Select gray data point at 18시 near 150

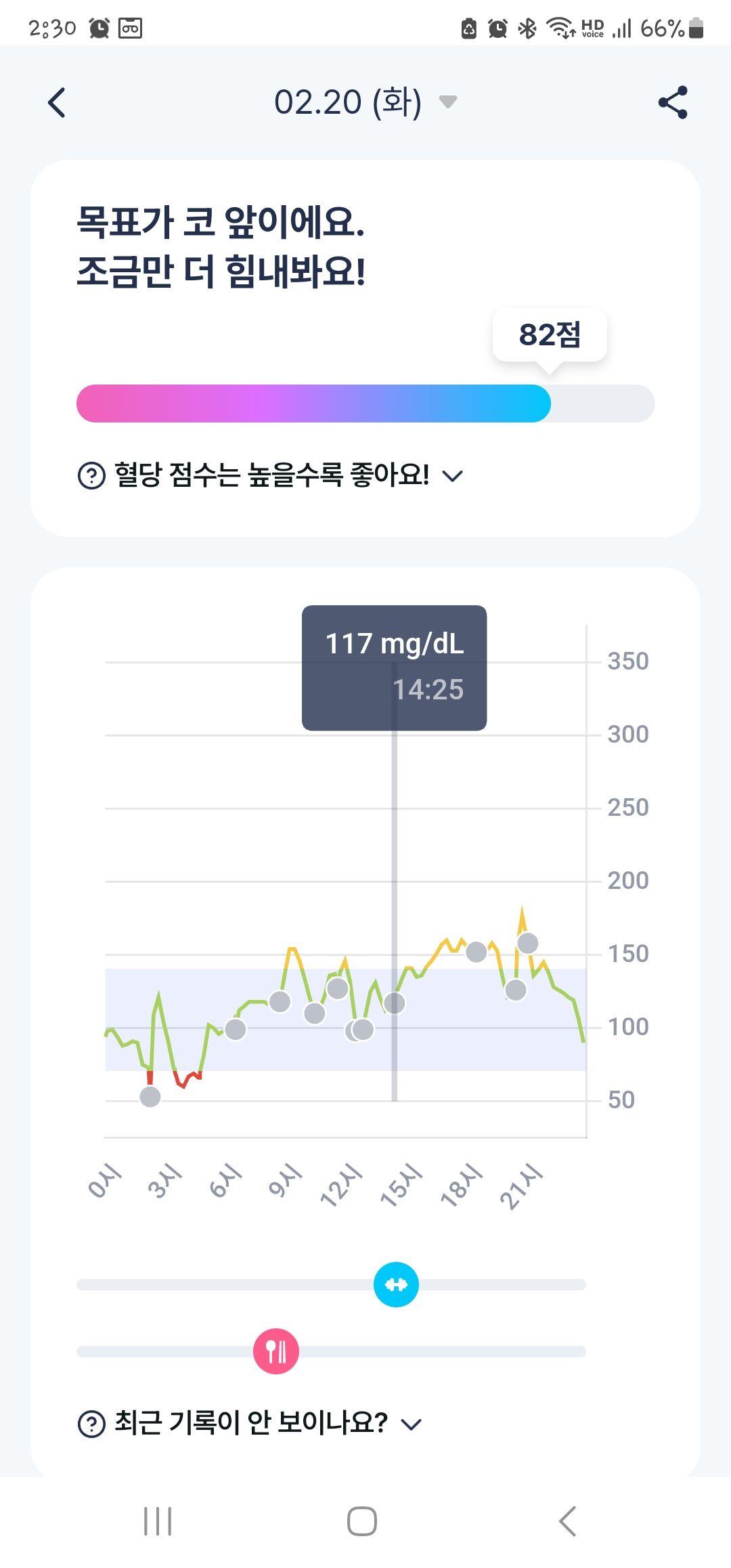tap(477, 951)
